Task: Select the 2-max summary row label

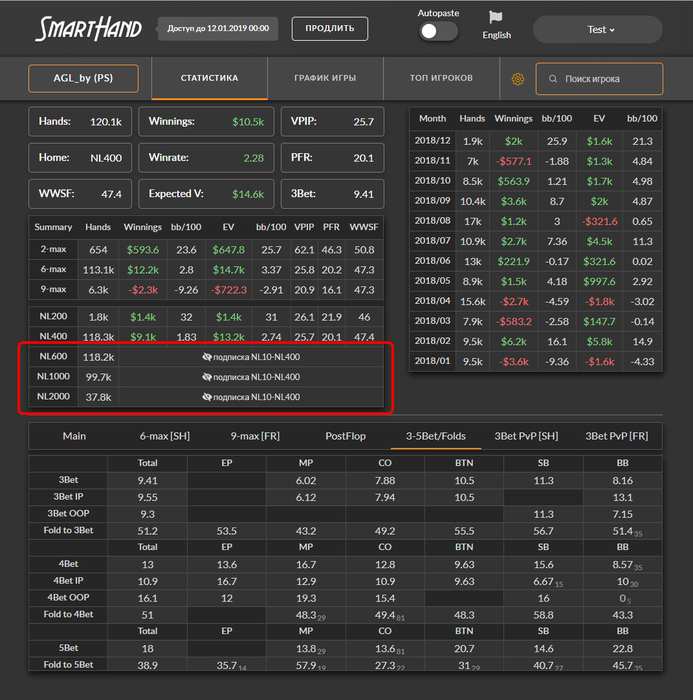Action: [x=53, y=250]
